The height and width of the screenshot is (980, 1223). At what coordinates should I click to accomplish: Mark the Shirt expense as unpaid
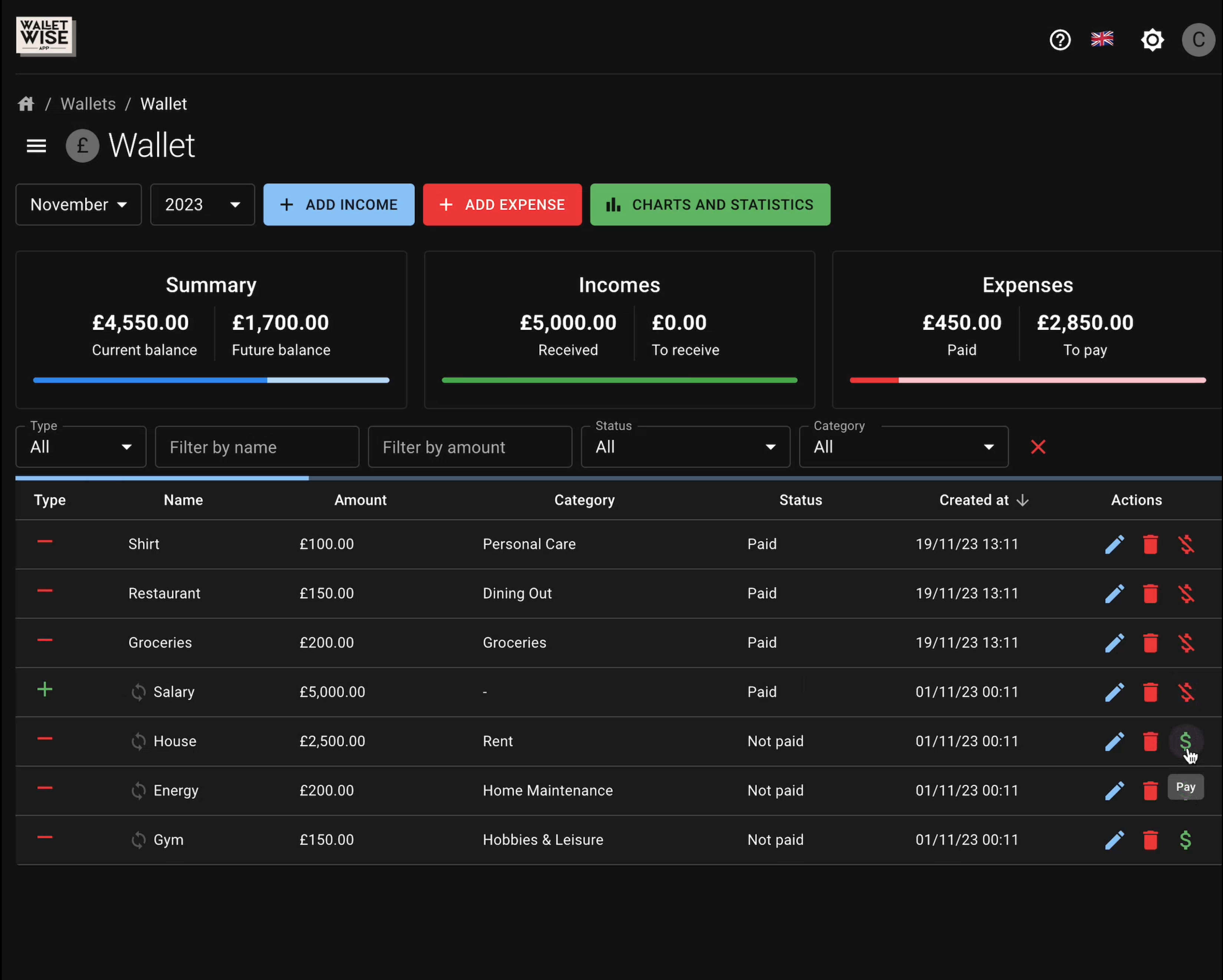coord(1186,544)
